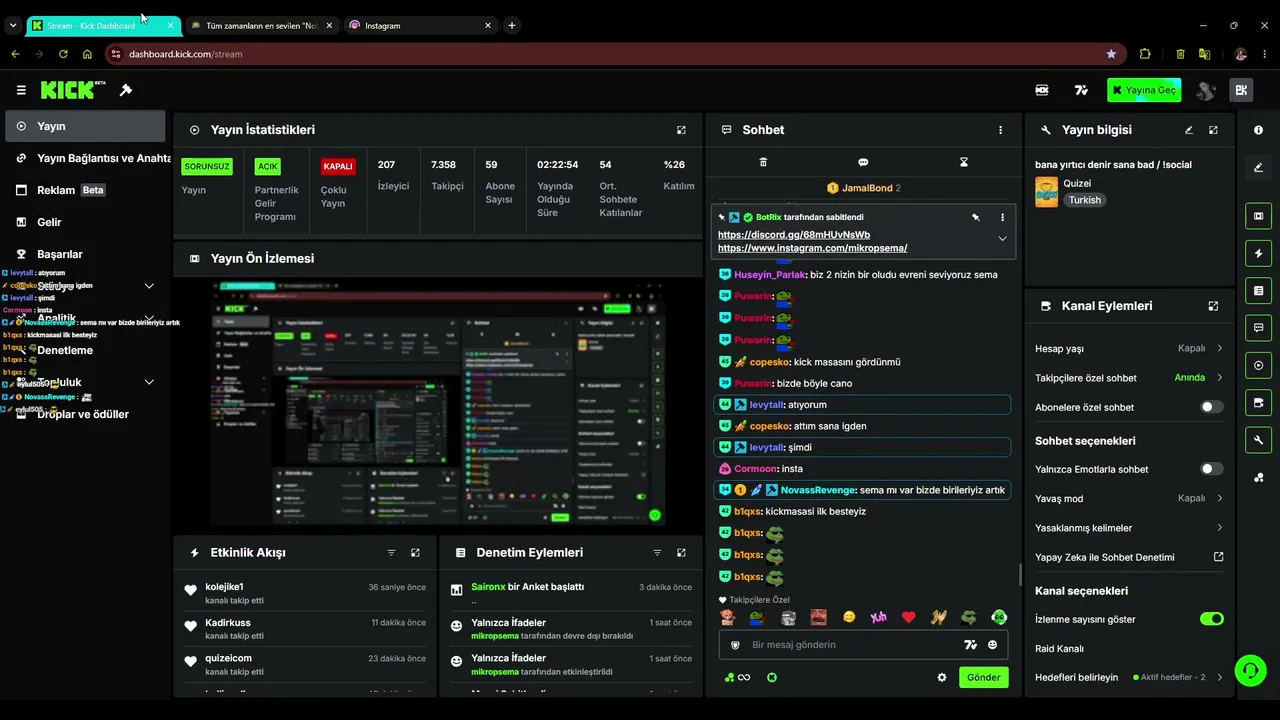Toggle chat widget in right sidebar

(x=1258, y=328)
